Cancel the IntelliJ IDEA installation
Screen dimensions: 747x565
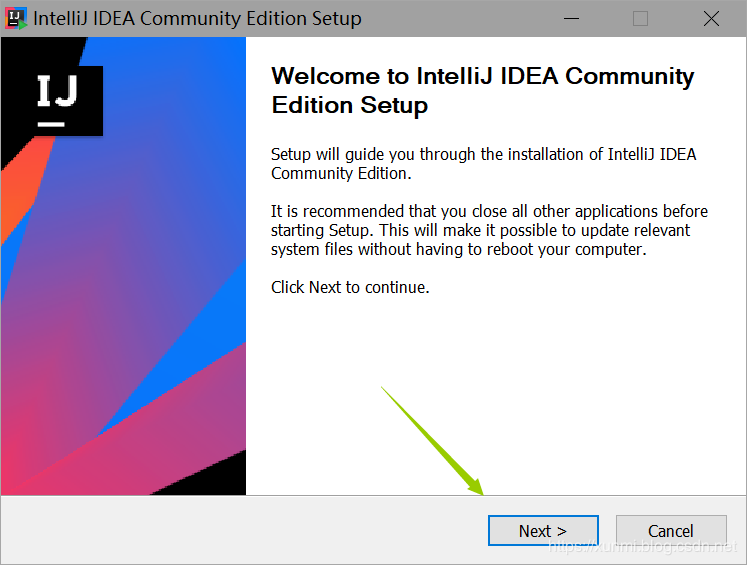(x=670, y=531)
